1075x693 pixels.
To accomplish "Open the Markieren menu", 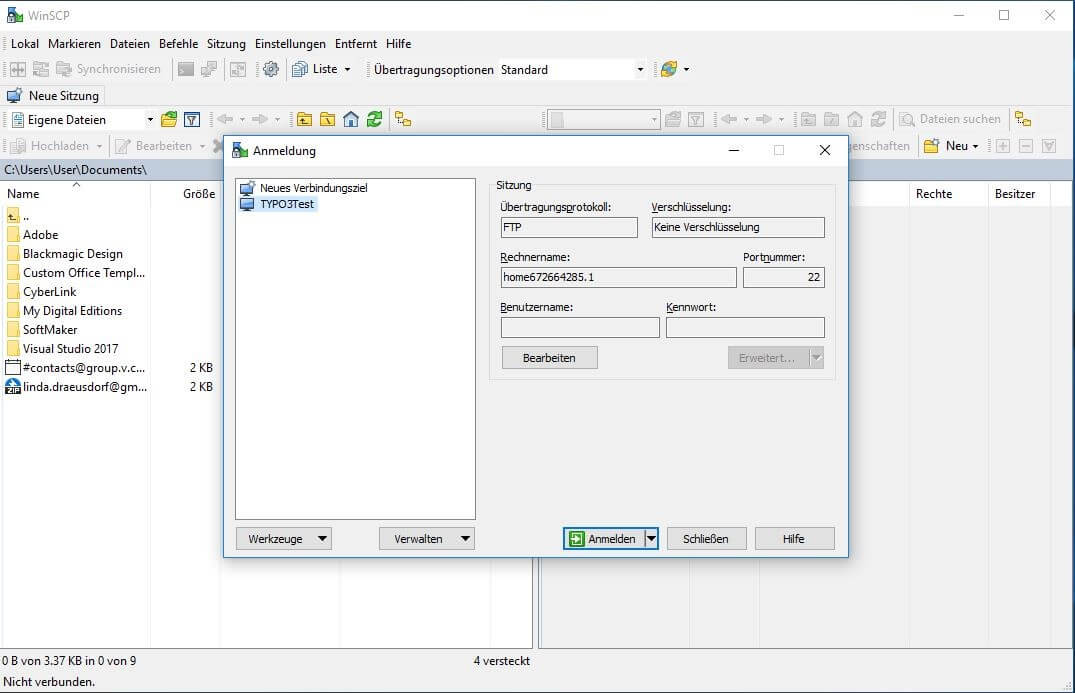I will pos(74,43).
